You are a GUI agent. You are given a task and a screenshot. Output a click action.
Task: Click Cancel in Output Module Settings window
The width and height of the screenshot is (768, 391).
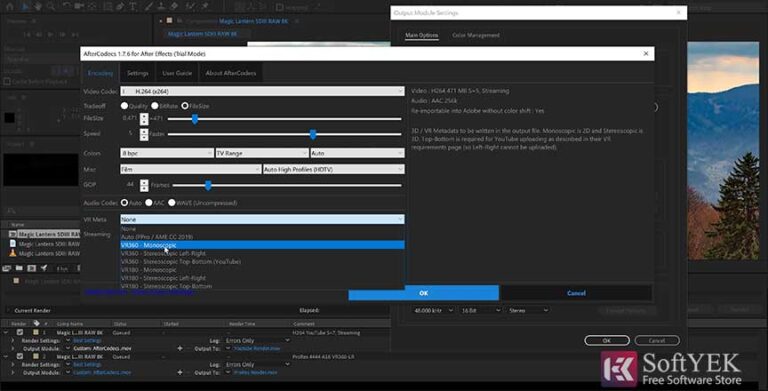[x=657, y=341]
